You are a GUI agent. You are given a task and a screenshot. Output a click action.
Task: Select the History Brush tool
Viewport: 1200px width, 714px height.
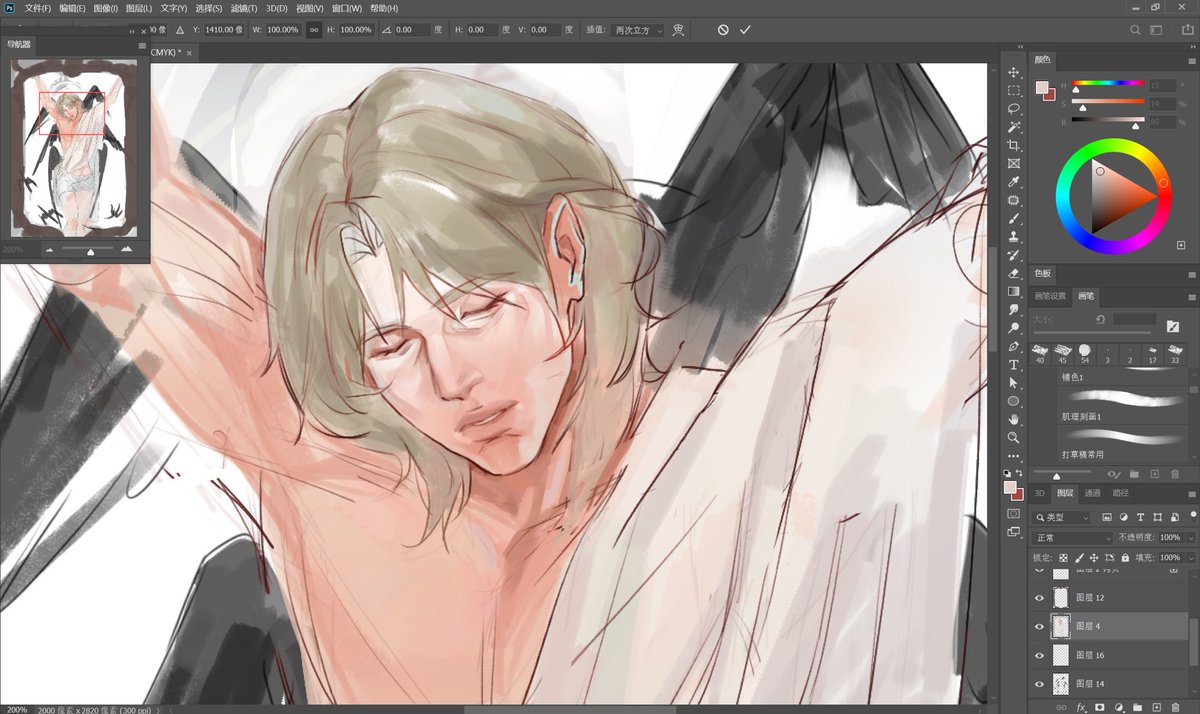point(1013,255)
